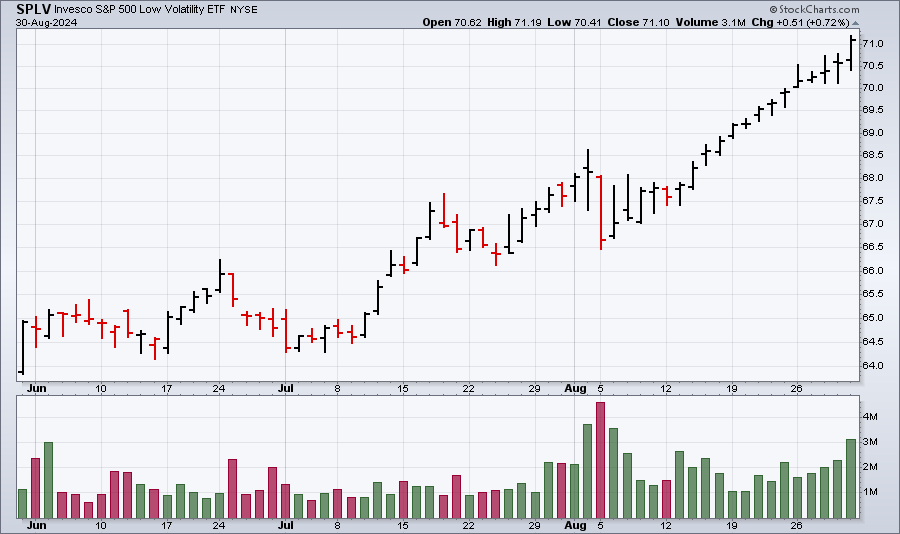The width and height of the screenshot is (900, 534).
Task: Click the Invesco S&P 500 Low Volatility ETF name
Action: 140,10
